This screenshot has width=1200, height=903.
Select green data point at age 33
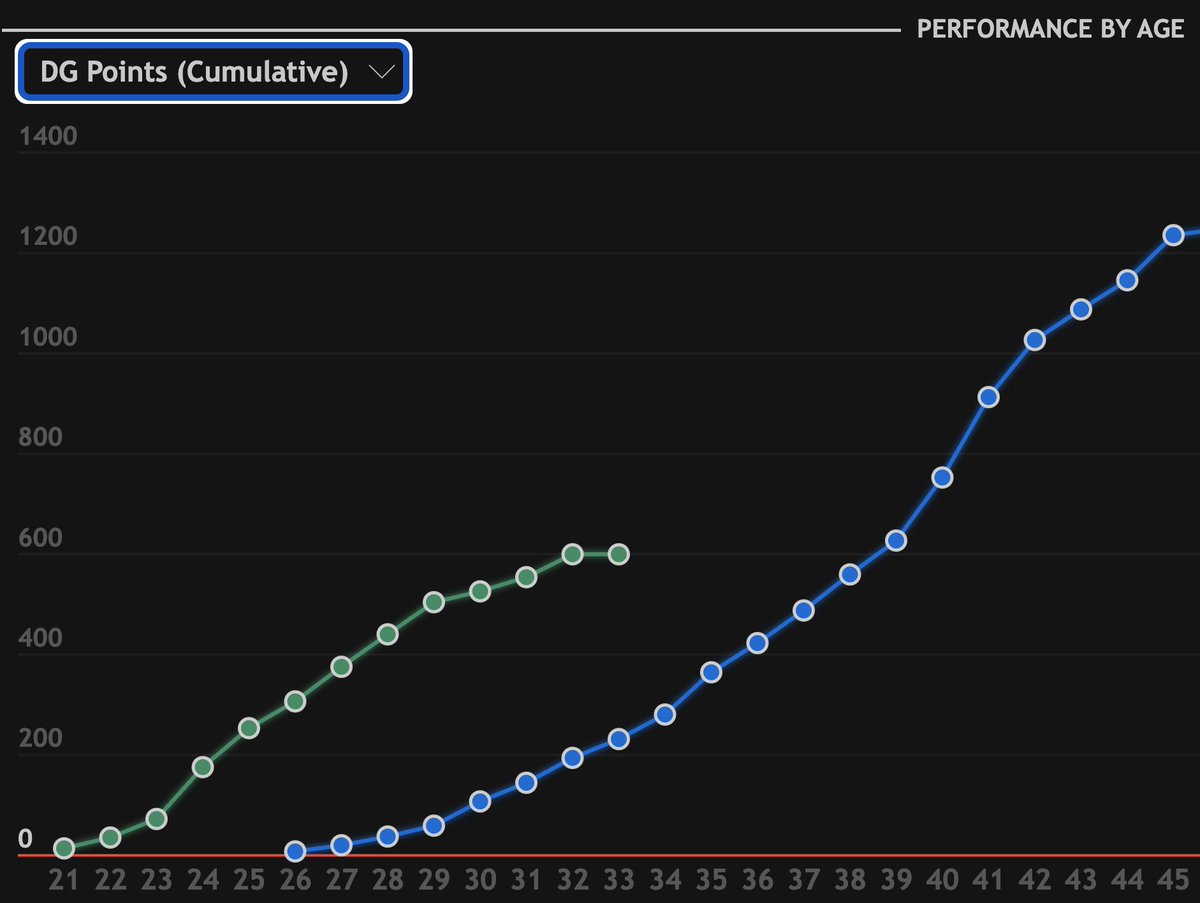pos(618,554)
